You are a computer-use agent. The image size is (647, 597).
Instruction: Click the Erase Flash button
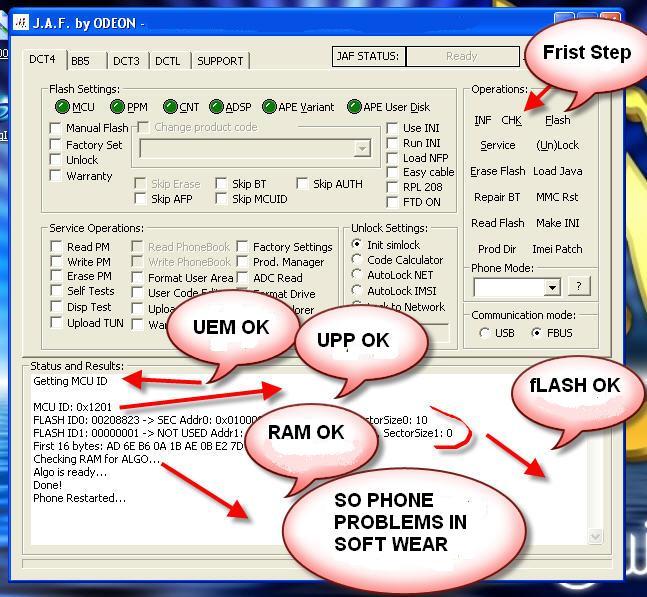coord(498,171)
